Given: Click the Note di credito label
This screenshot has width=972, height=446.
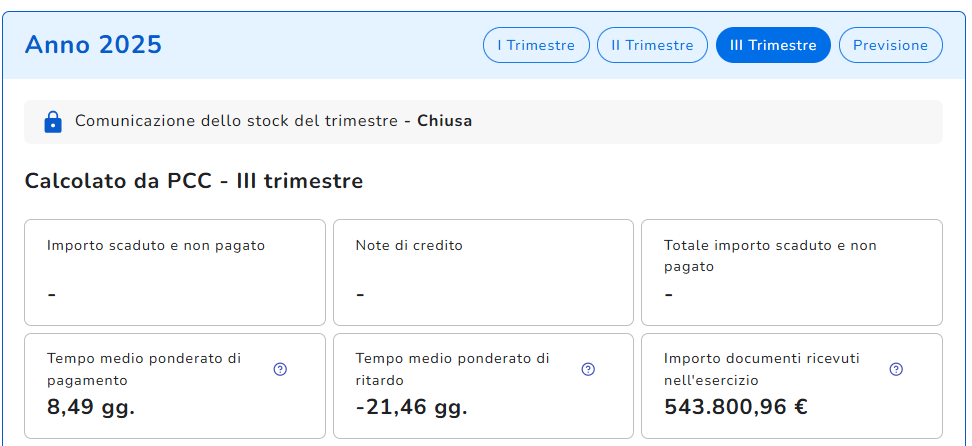Looking at the screenshot, I should 409,245.
